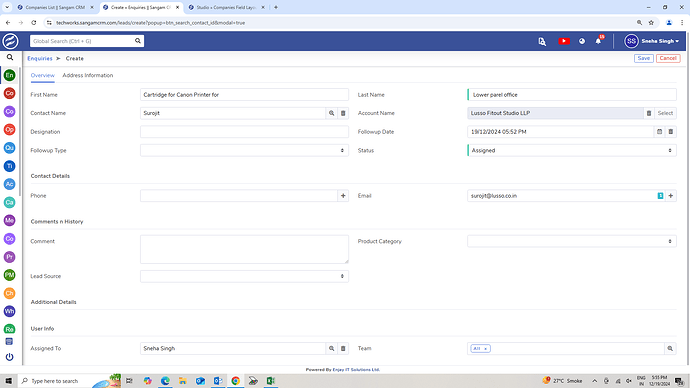Screen dimensions: 690x388
Task: Cancel the enquiry creation
Action: point(668,58)
